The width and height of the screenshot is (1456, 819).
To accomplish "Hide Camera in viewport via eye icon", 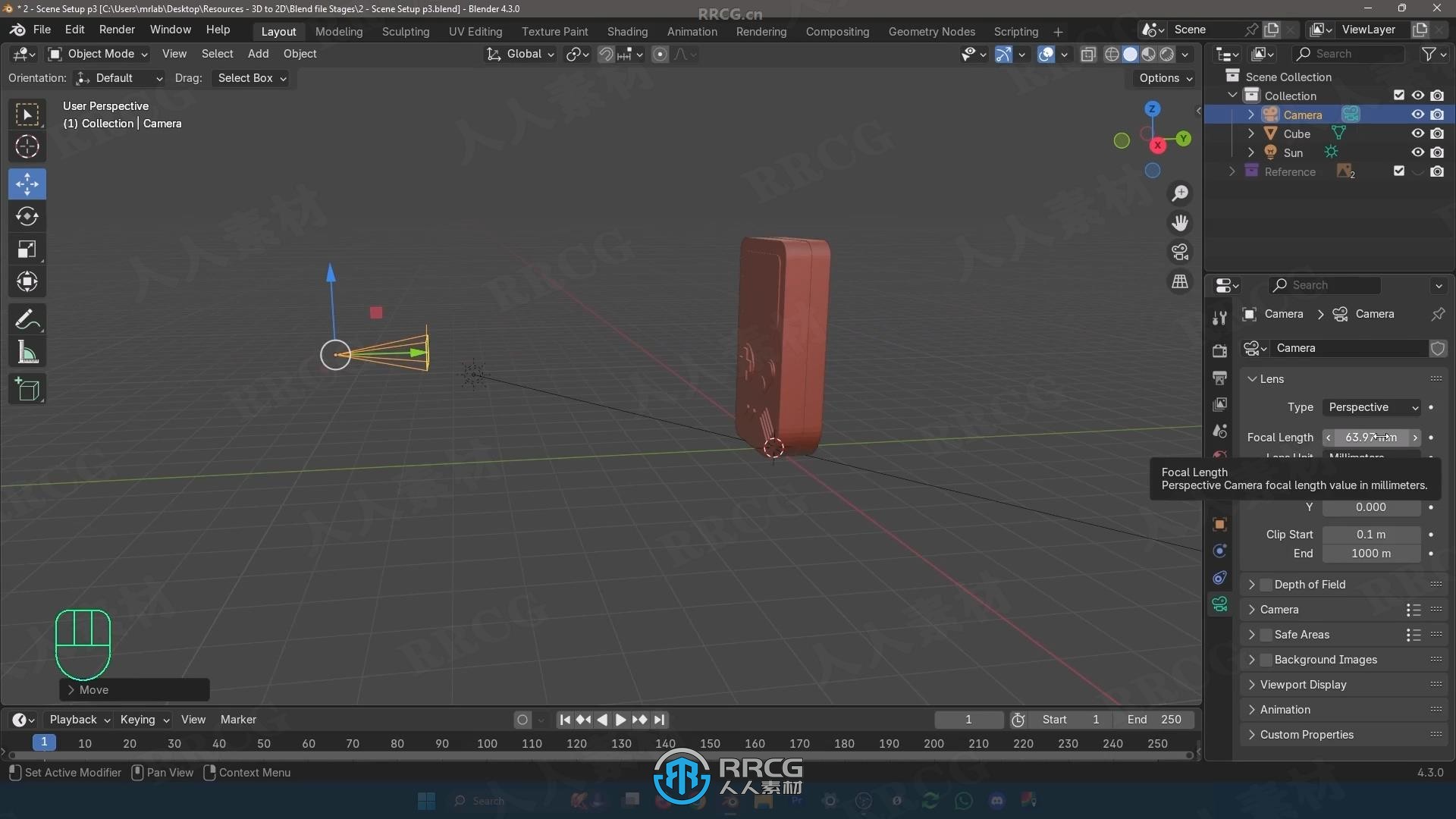I will 1417,115.
